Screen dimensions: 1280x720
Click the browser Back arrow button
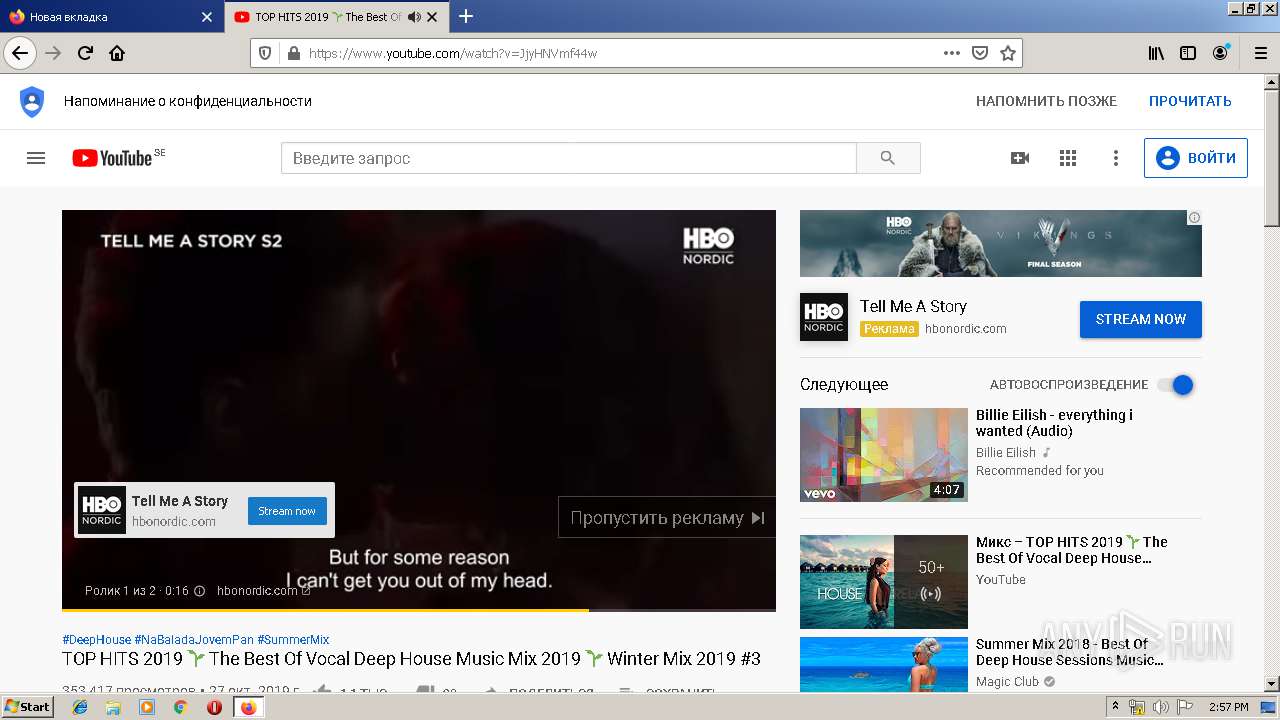point(20,53)
